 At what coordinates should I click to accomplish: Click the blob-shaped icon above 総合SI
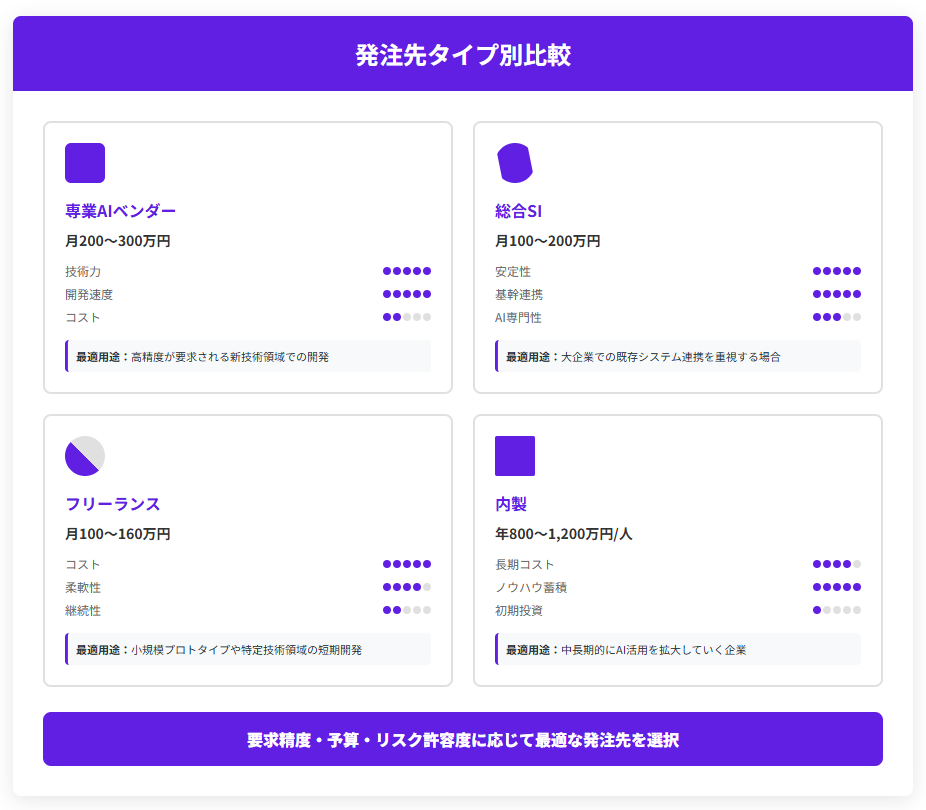pos(515,163)
